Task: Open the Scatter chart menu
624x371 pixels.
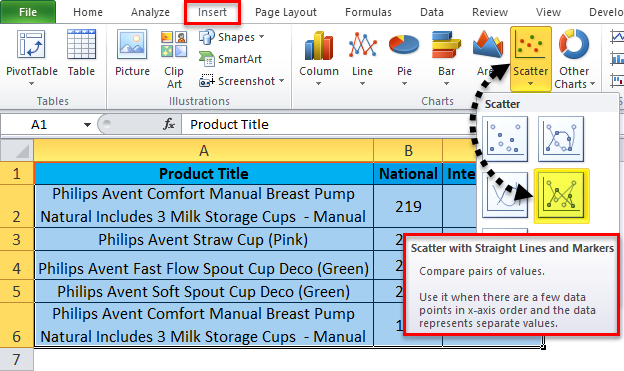Action: [x=530, y=59]
